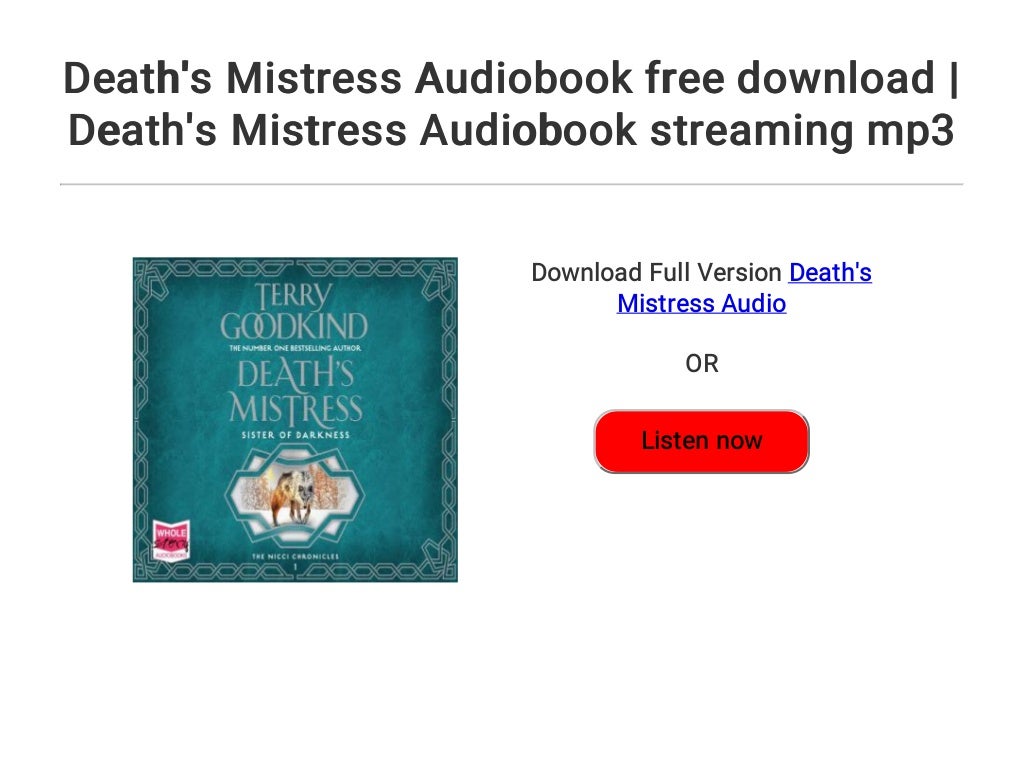The width and height of the screenshot is (1024, 768).
Task: Click the top-left knot corner of cover border
Action: [x=152, y=276]
